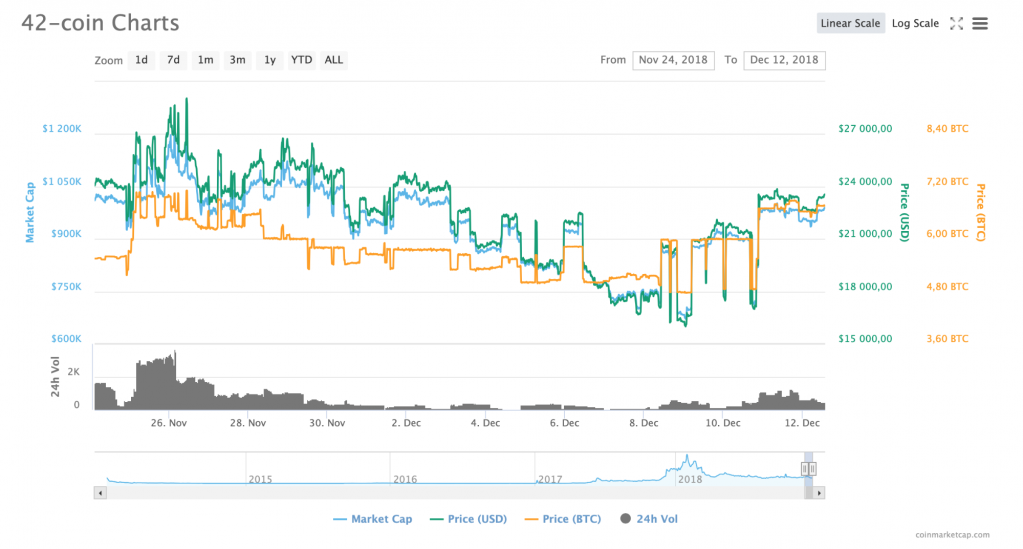
Task: Open the chart hamburger menu
Action: point(980,23)
